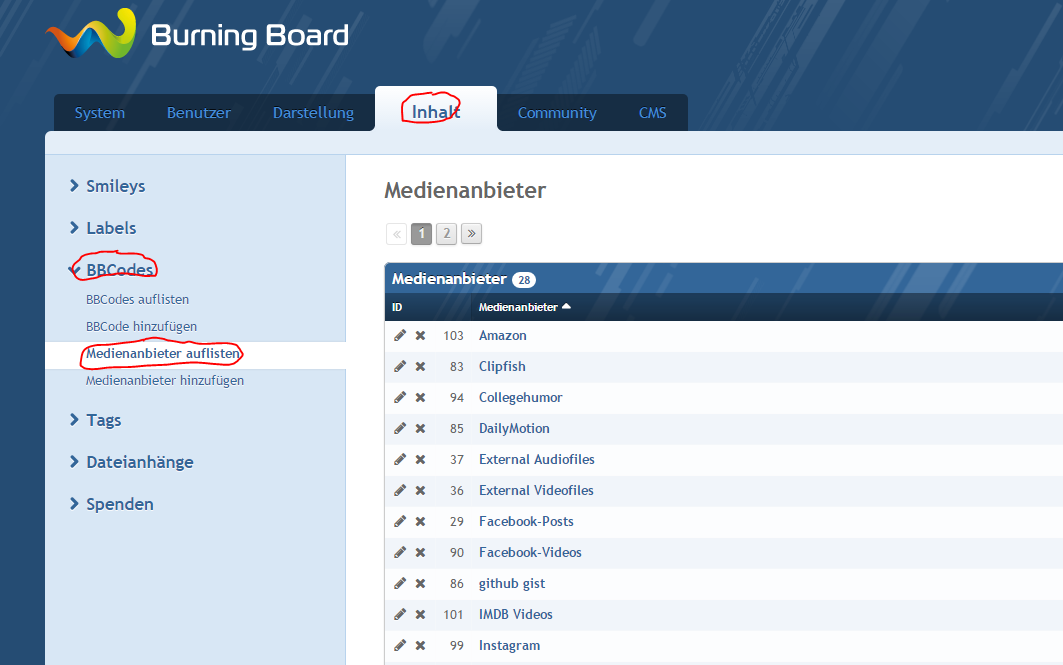Expand the Labels section

pyautogui.click(x=110, y=228)
